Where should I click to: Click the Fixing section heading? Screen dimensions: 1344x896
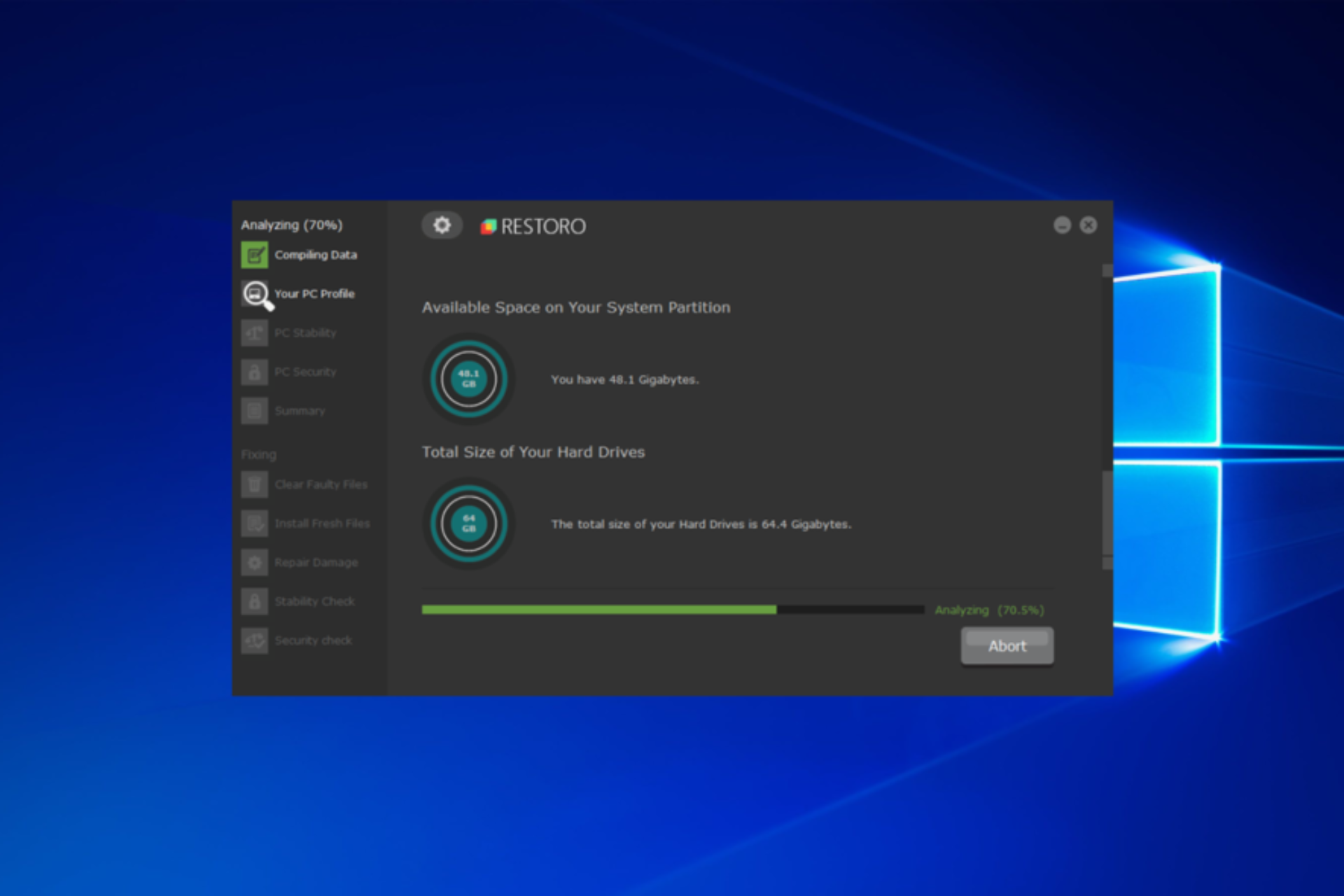click(258, 455)
